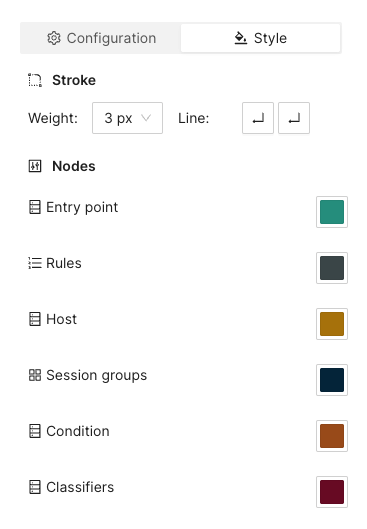Open the orange-brown Condition color swatch
This screenshot has width=367, height=529.
click(x=332, y=436)
